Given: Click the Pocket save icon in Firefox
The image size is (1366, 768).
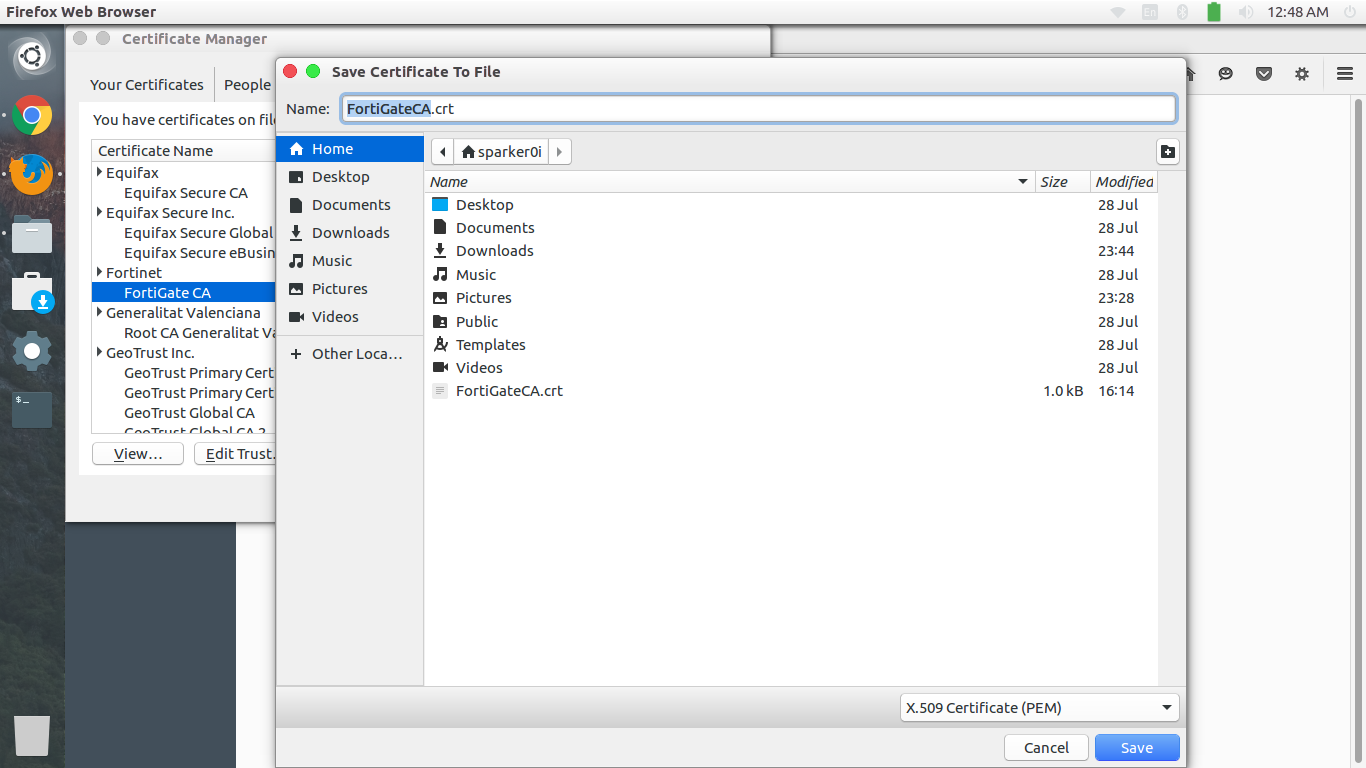Looking at the screenshot, I should [x=1264, y=73].
